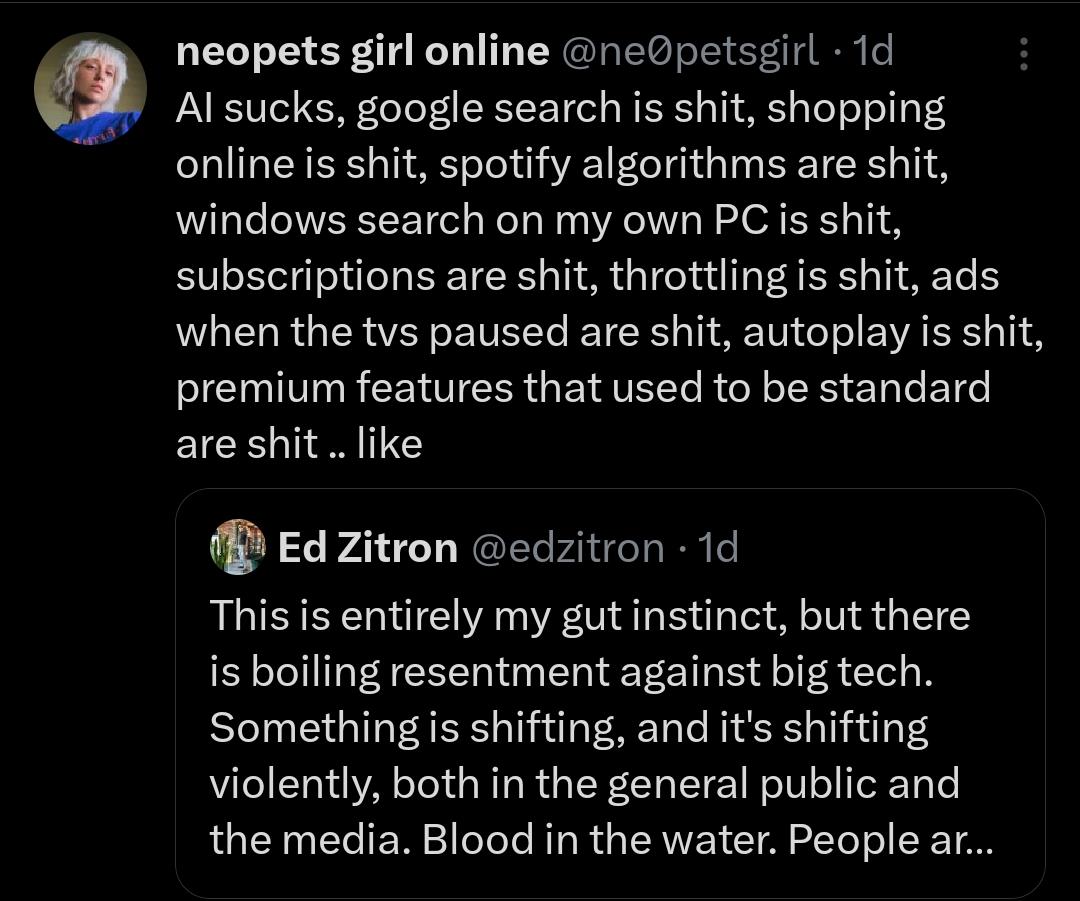Open neopets girl online's profile picture

pos(90,88)
